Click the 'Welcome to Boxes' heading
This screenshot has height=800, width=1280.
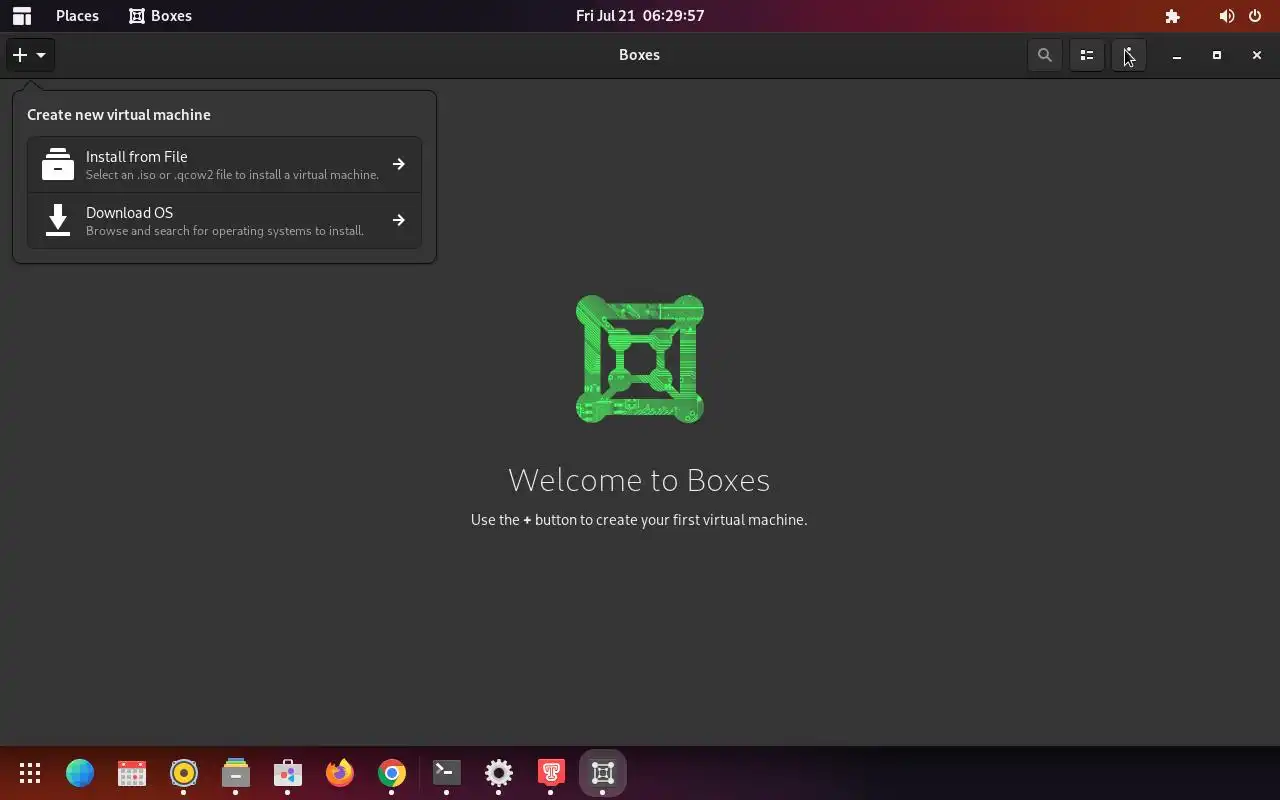[639, 480]
